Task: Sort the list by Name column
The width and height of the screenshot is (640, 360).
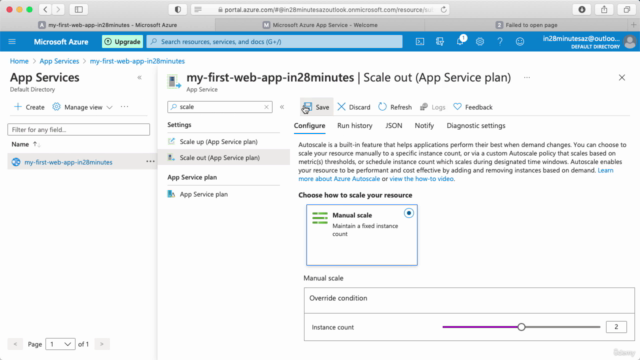Action: click(x=25, y=144)
